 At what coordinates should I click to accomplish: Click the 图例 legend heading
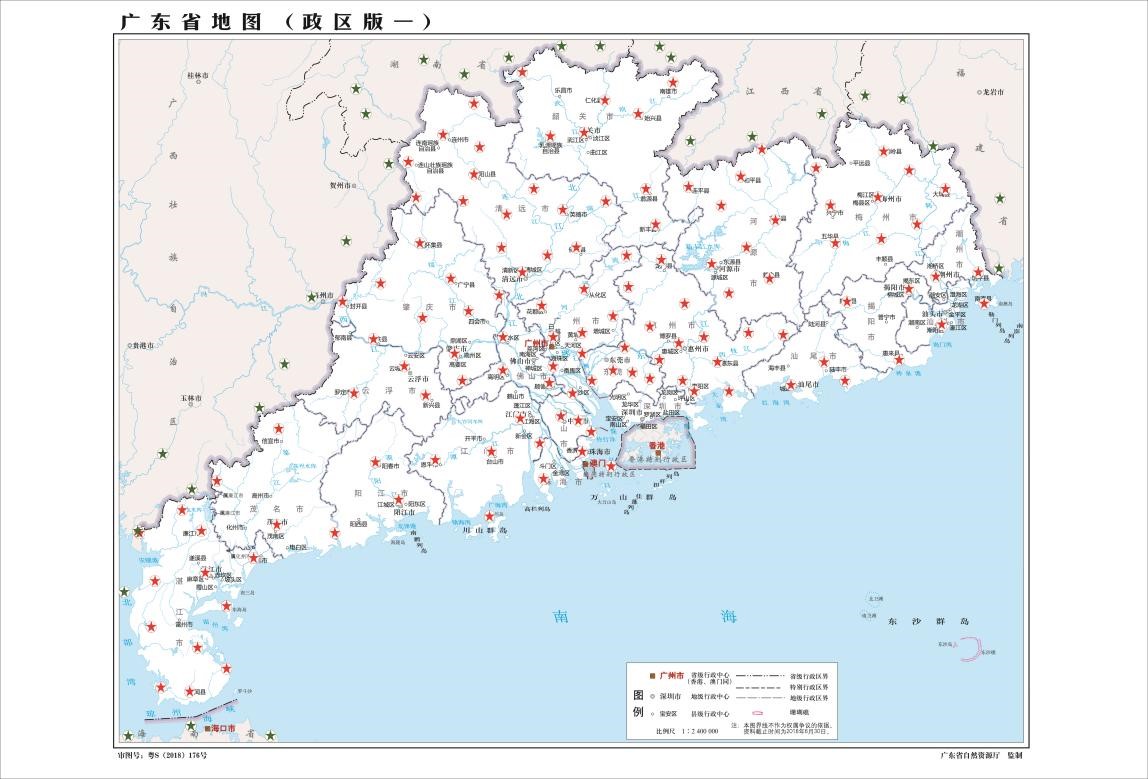638,703
